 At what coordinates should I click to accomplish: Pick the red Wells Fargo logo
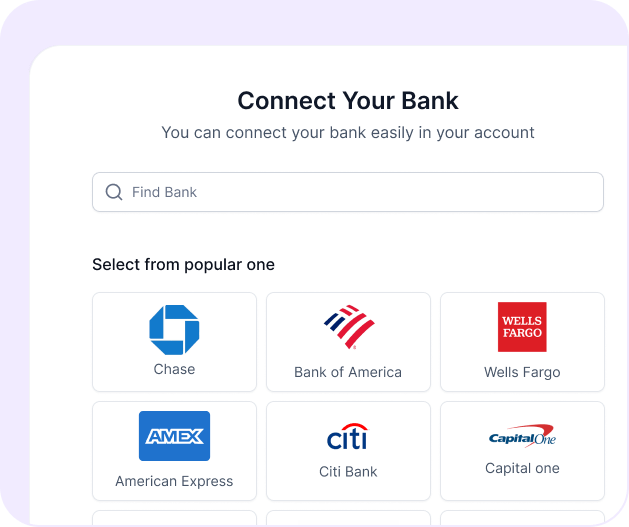[x=522, y=327]
